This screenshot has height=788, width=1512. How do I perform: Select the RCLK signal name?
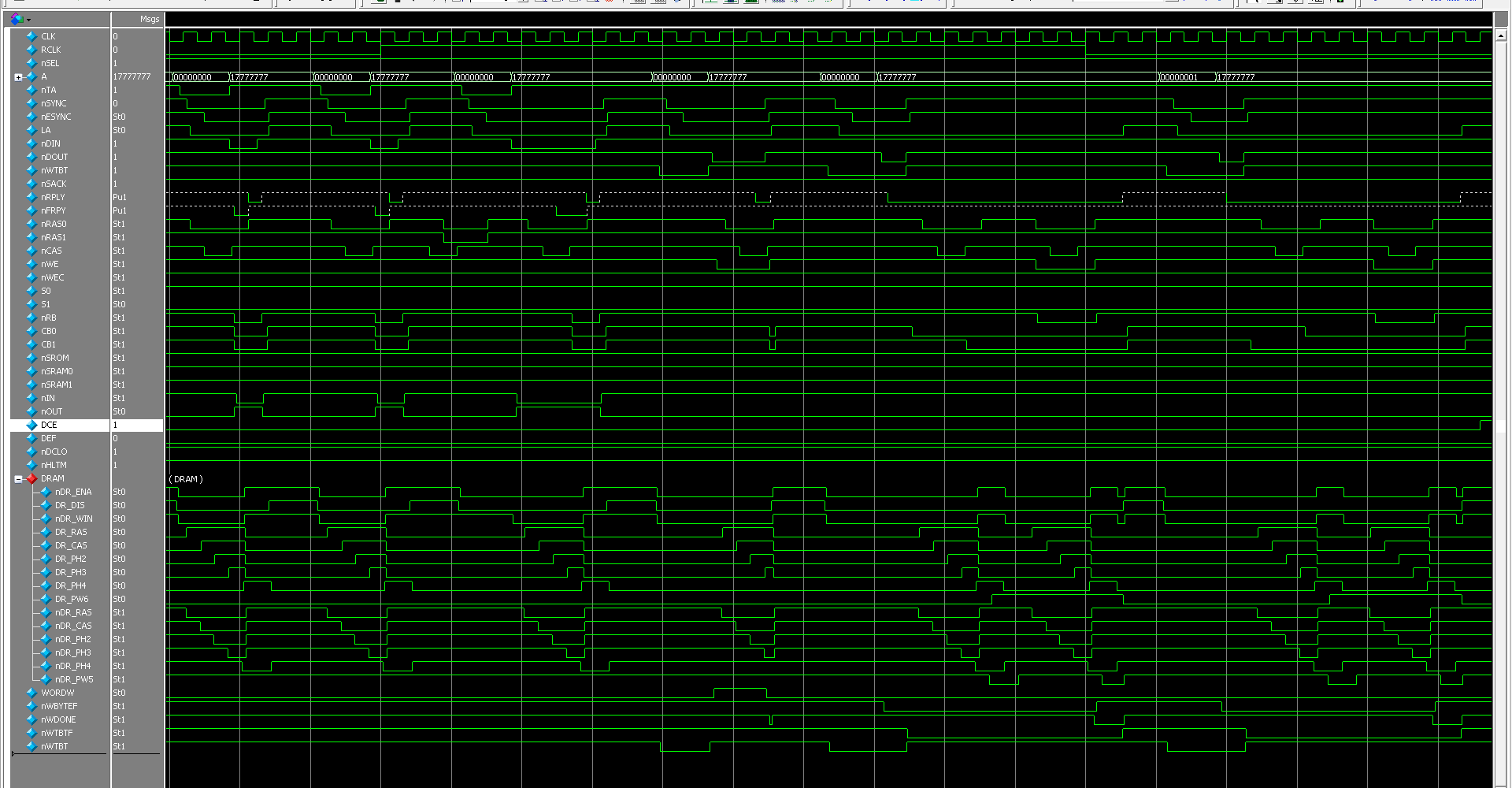point(50,50)
